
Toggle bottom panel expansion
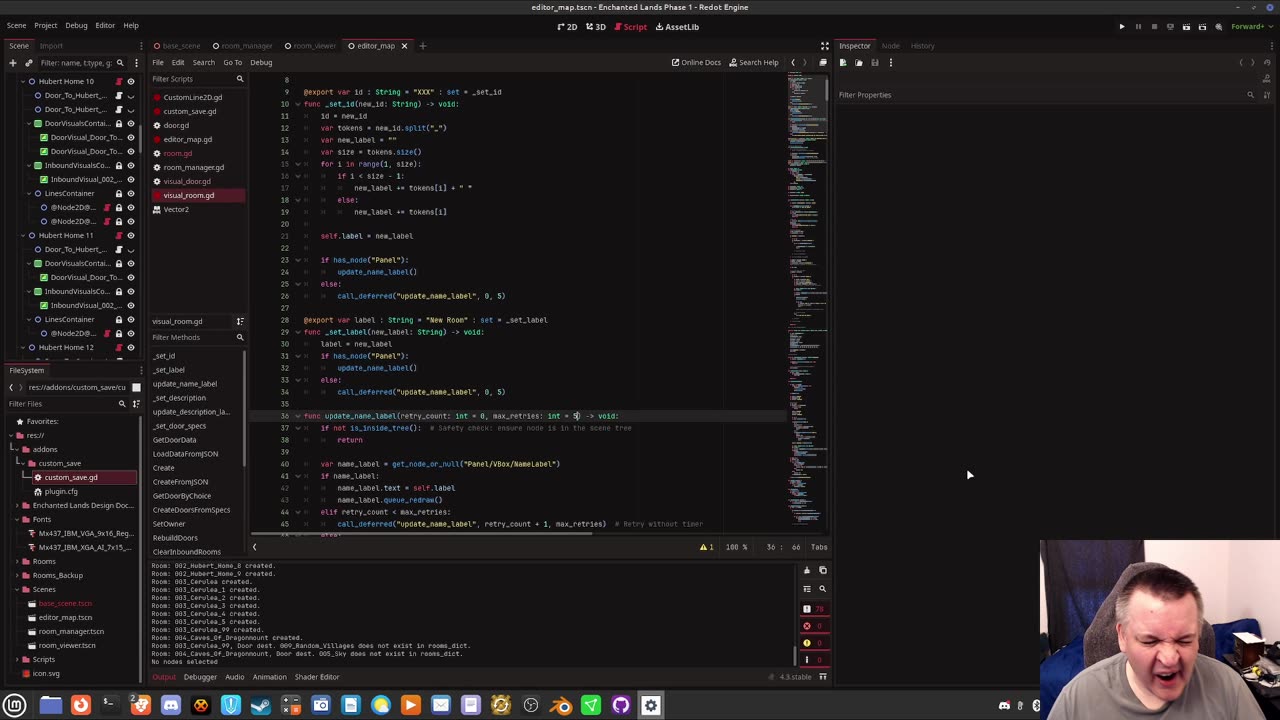pyautogui.click(x=823, y=677)
